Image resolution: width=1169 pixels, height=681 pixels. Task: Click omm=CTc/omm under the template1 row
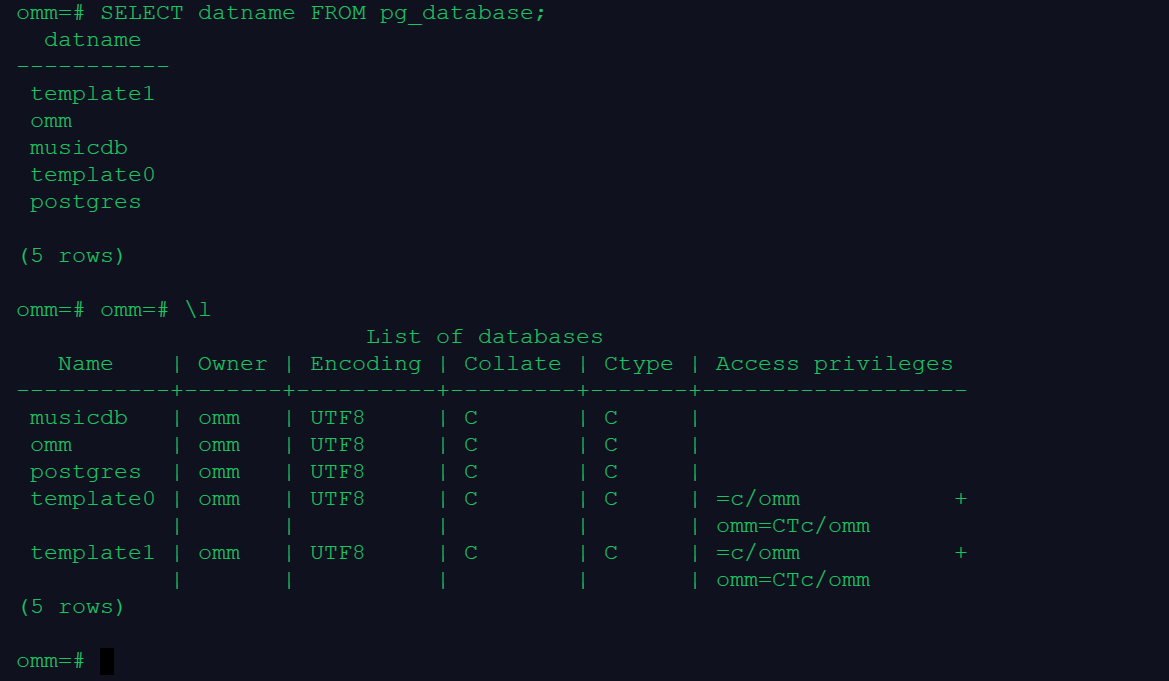click(793, 580)
